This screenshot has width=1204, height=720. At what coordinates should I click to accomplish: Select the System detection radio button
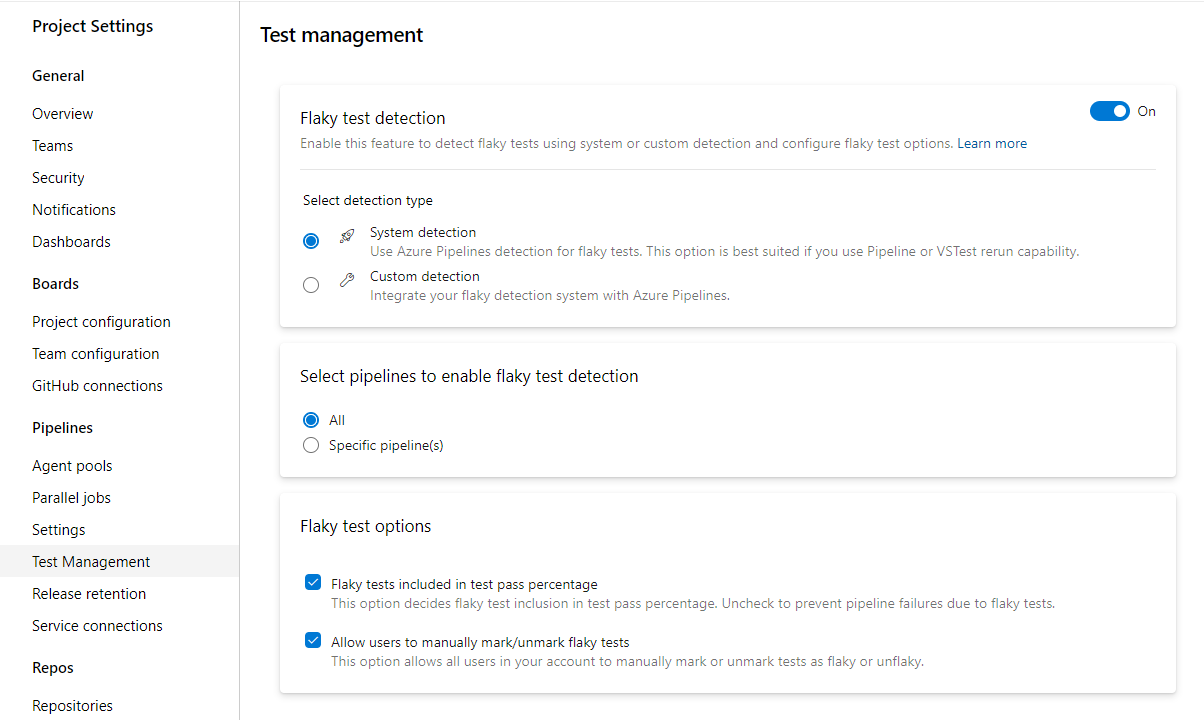pos(311,241)
